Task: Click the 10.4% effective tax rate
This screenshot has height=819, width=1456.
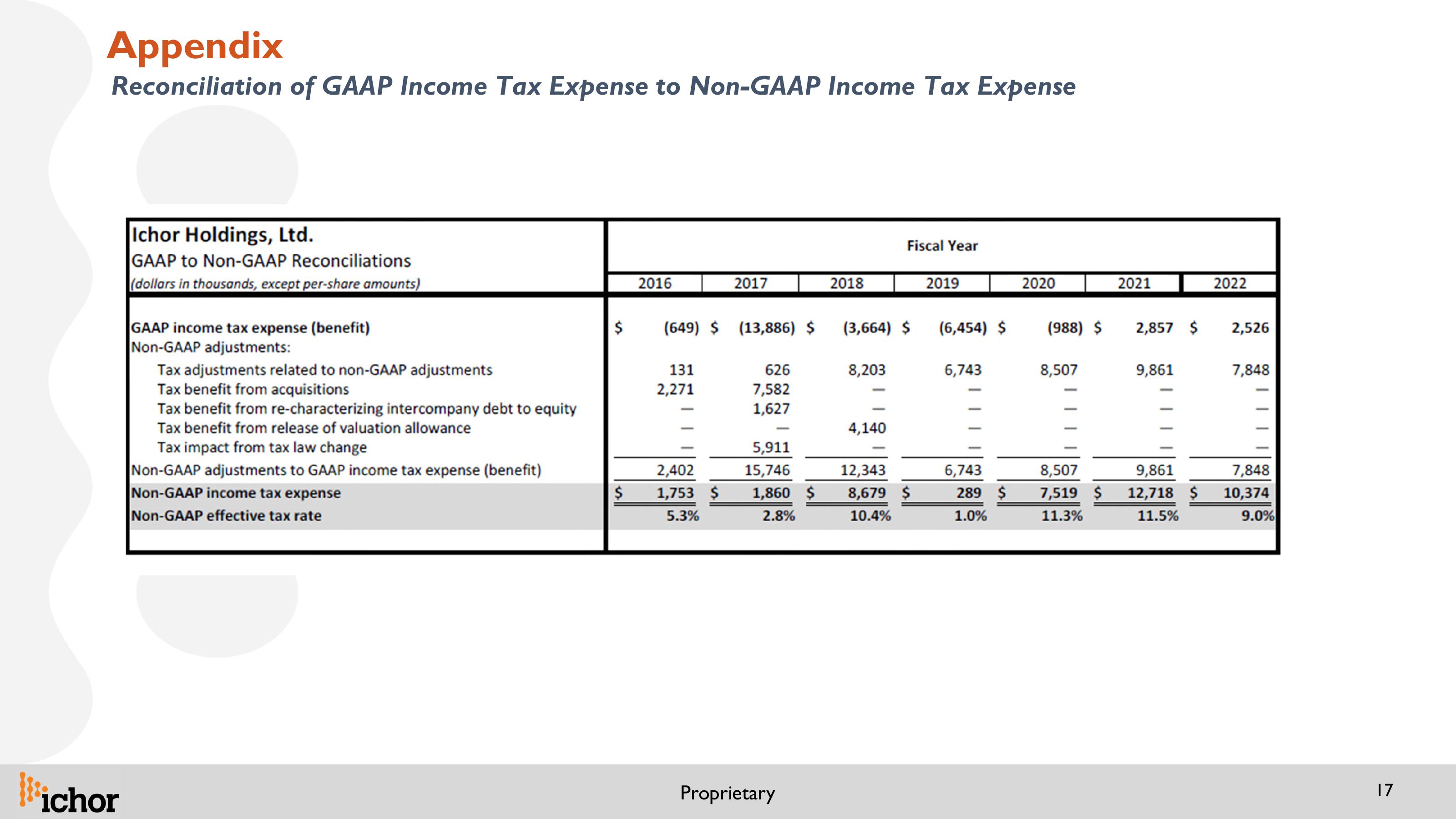Action: (x=870, y=516)
